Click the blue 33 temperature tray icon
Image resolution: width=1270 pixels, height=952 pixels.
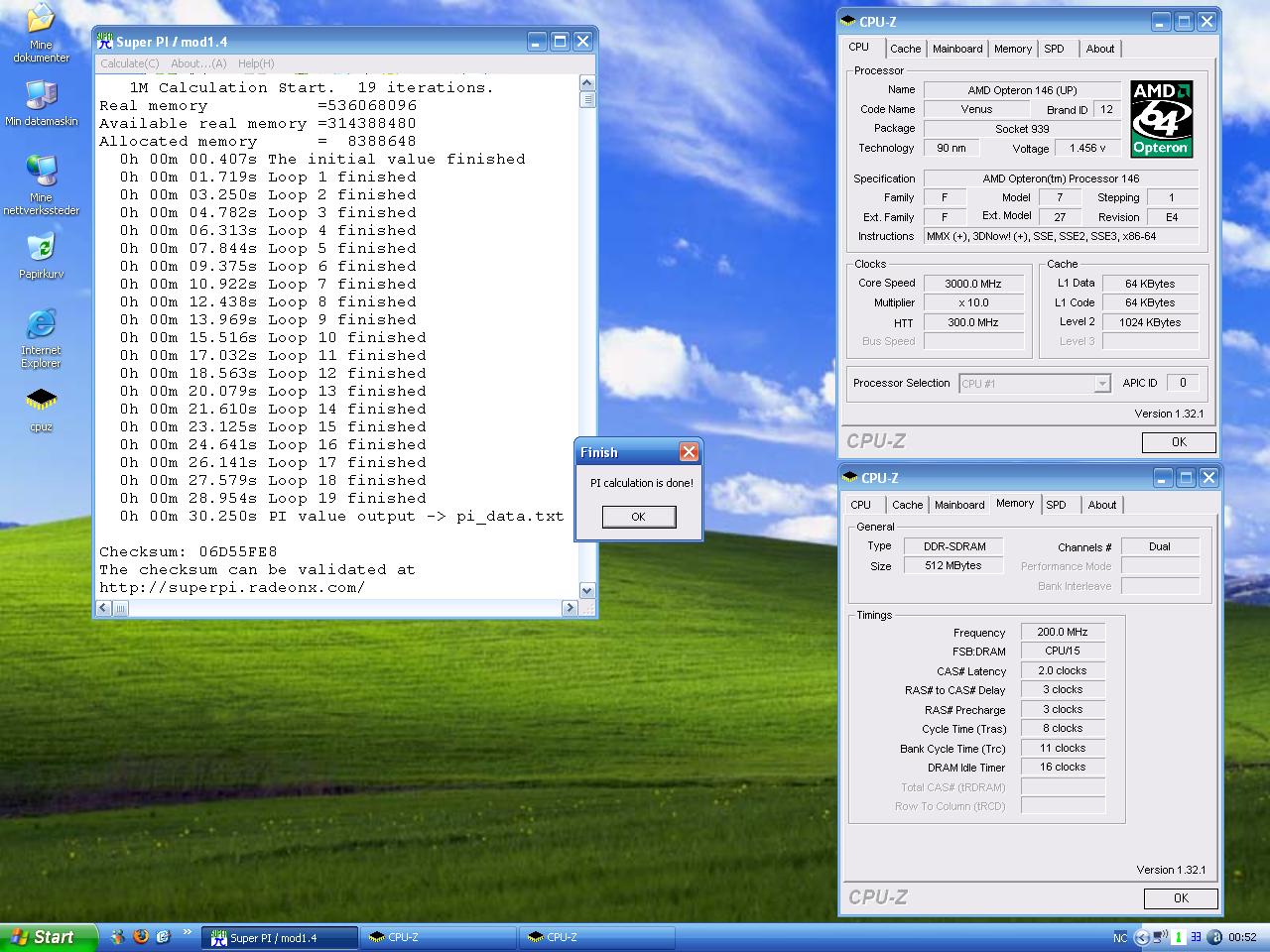pos(1196,937)
